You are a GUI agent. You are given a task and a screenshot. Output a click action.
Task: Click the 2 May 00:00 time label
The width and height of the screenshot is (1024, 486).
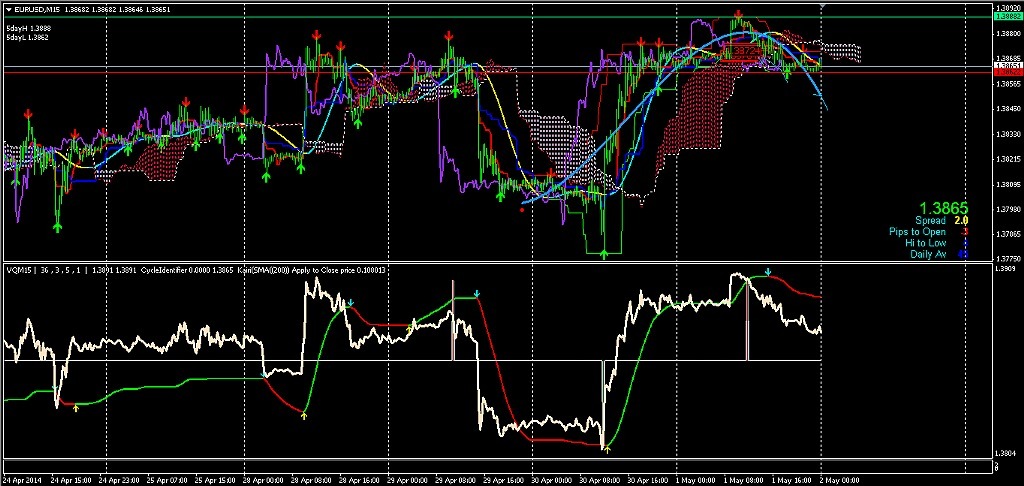(x=840, y=478)
